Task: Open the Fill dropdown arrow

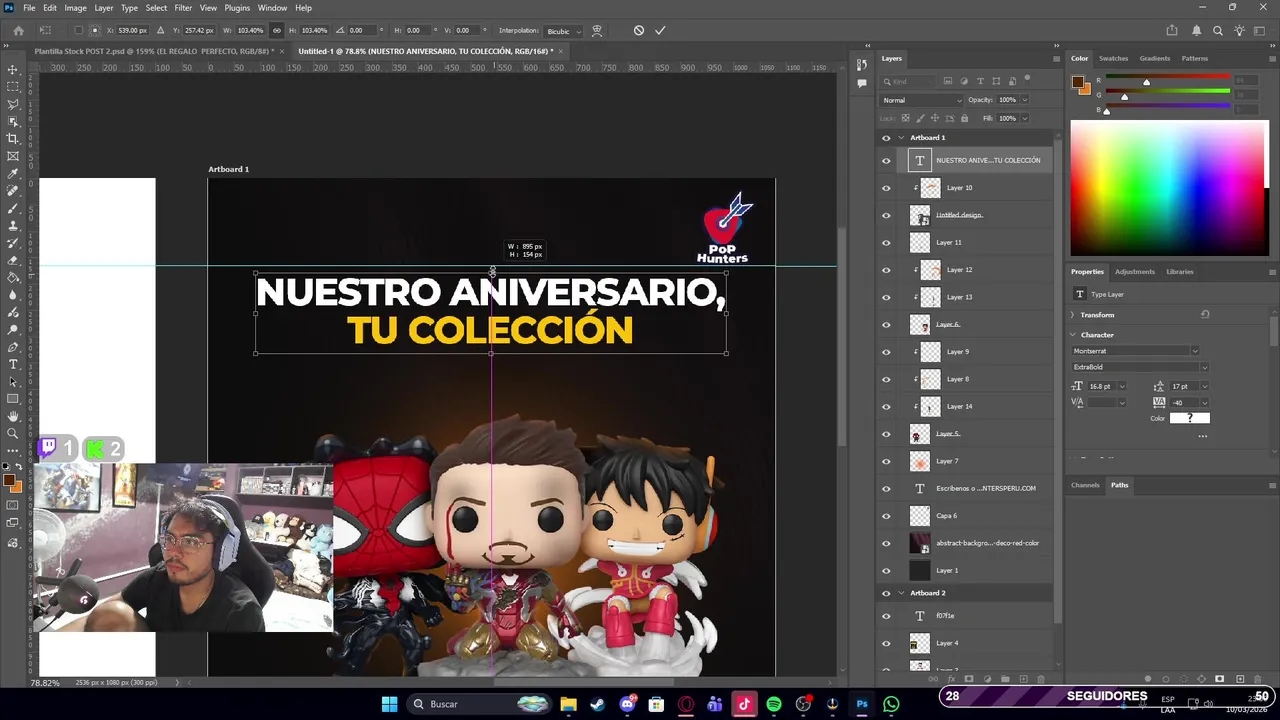Action: (1023, 118)
